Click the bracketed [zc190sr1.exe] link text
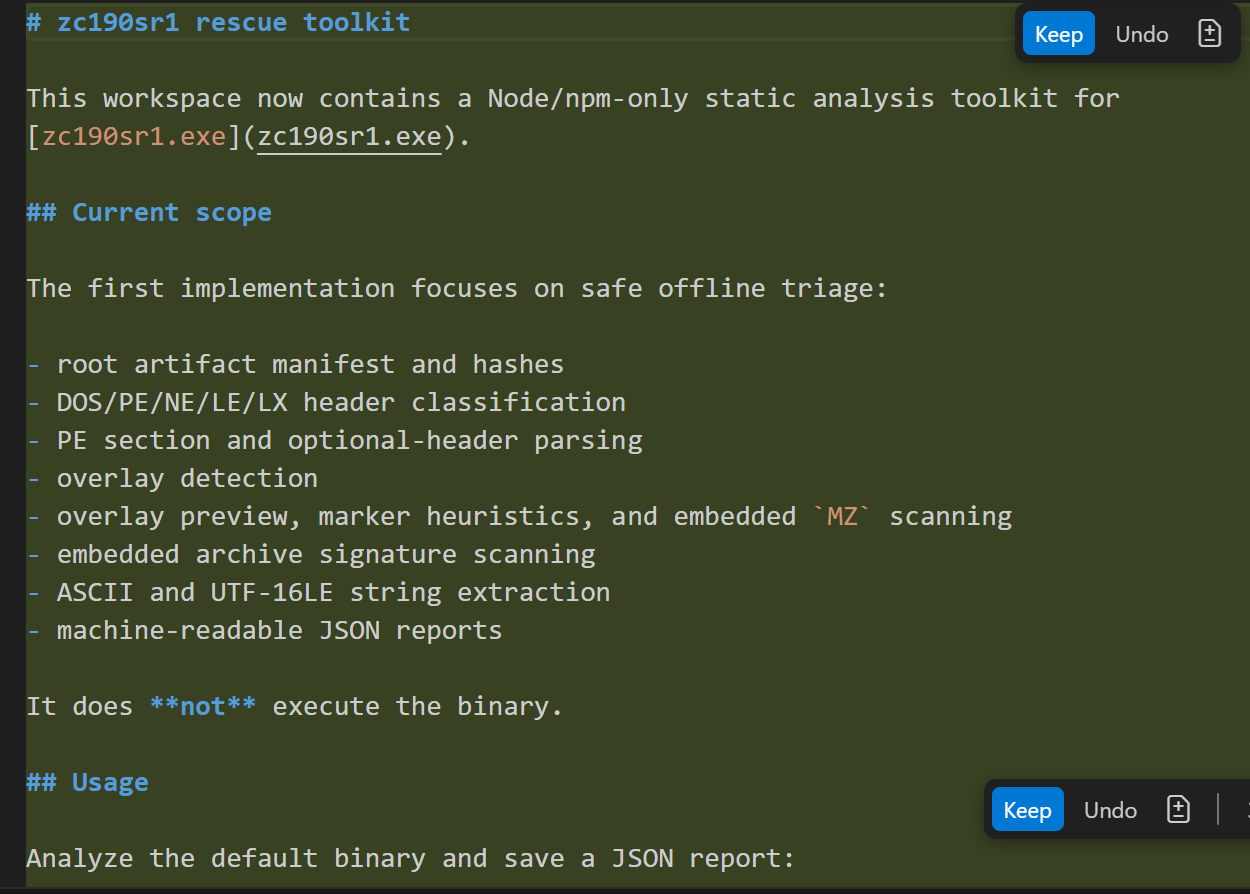The width and height of the screenshot is (1250, 894). click(134, 137)
